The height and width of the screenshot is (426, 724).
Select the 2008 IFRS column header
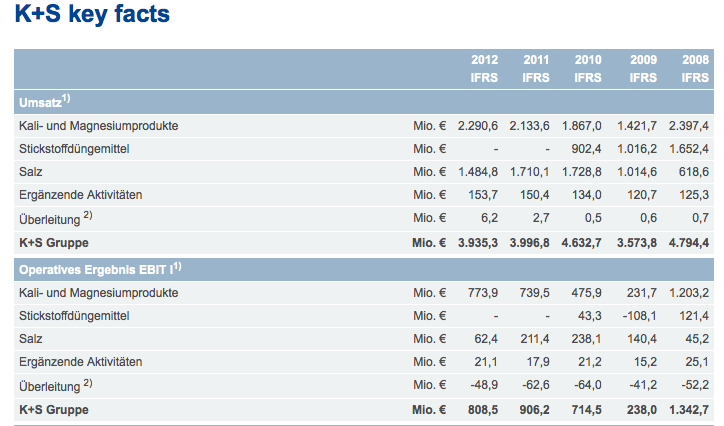coord(695,68)
